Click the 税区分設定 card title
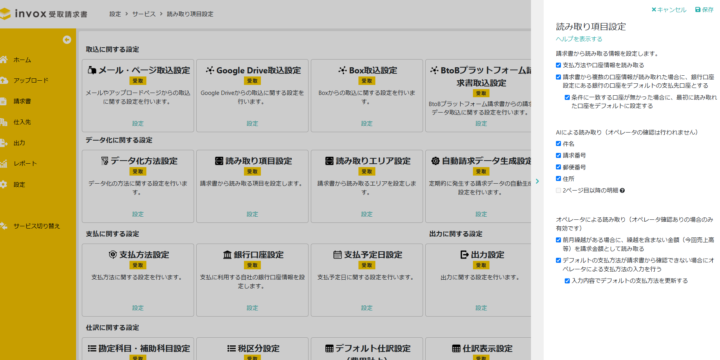This screenshot has width=720, height=360. point(258,349)
